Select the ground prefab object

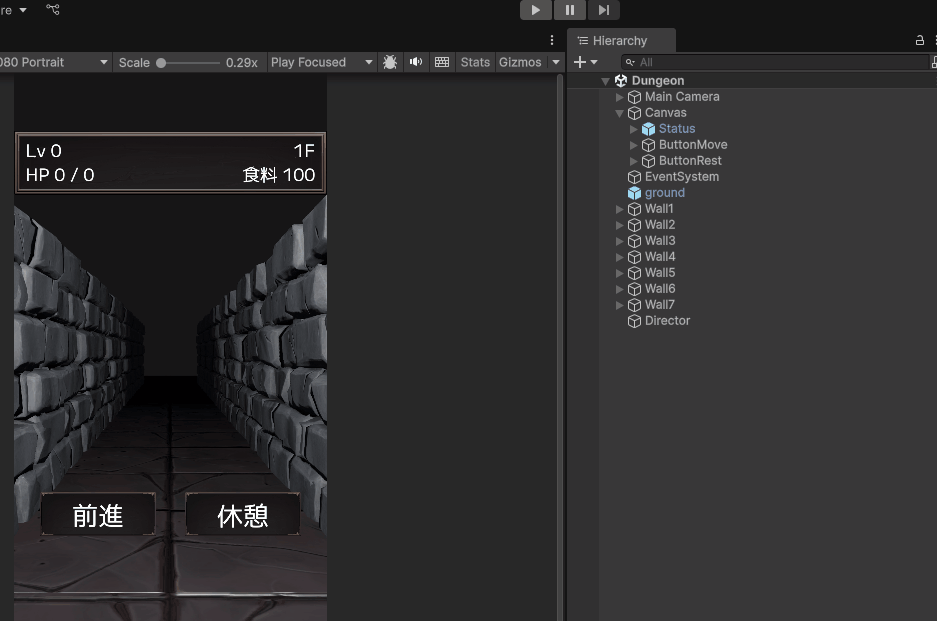pos(664,193)
